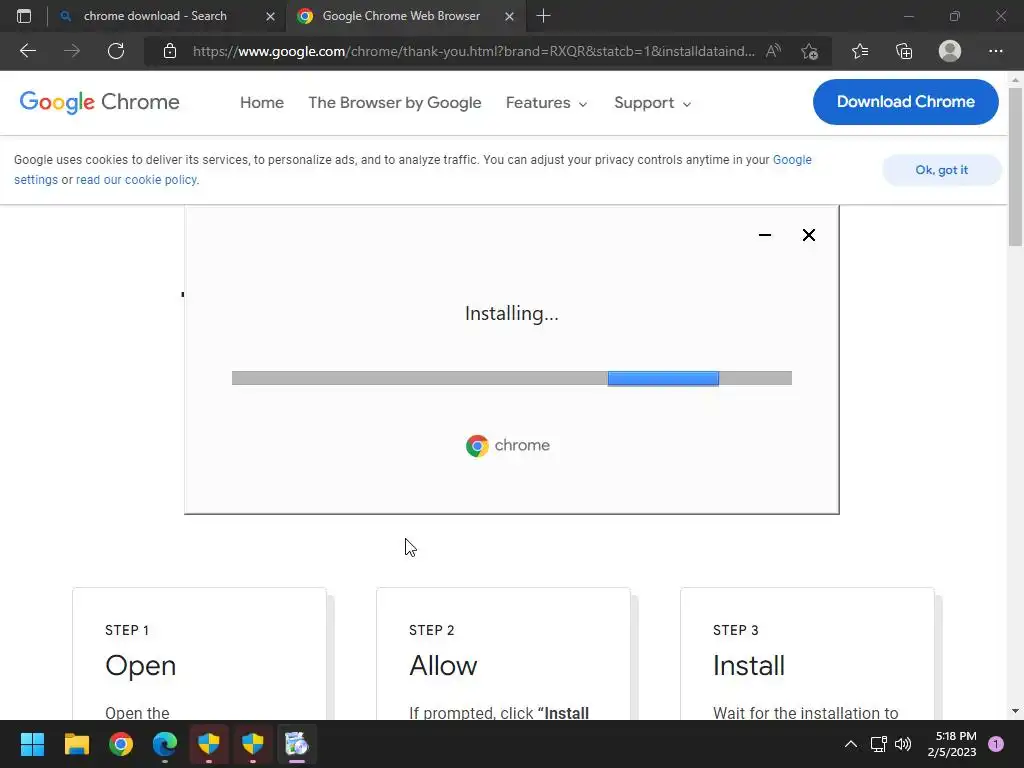Open The Browser by Google page
Viewport: 1024px width, 768px height.
tap(394, 103)
